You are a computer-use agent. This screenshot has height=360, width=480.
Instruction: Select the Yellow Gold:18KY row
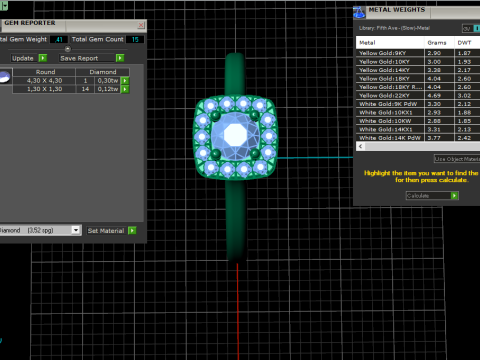click(x=418, y=79)
